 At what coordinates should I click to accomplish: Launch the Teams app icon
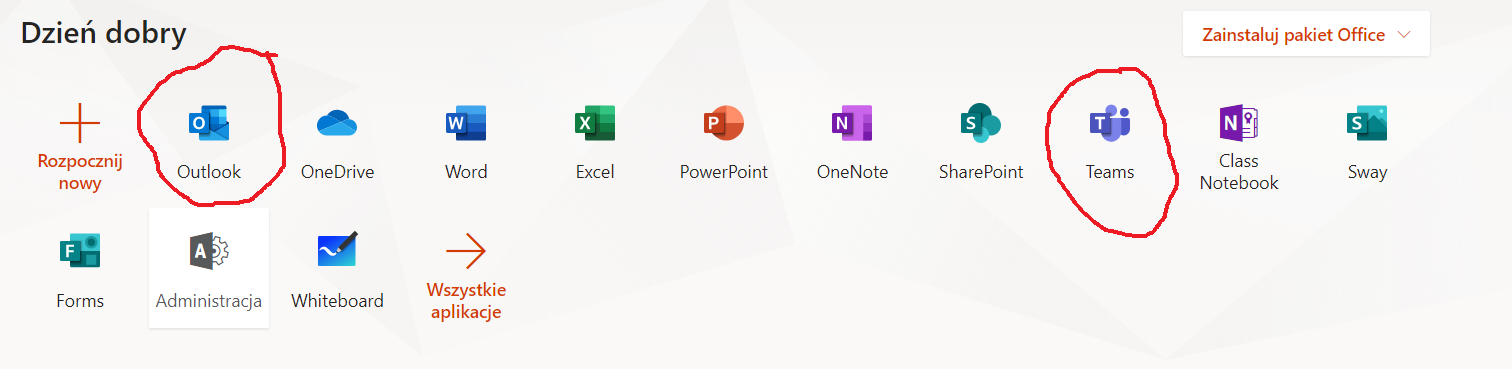1110,123
